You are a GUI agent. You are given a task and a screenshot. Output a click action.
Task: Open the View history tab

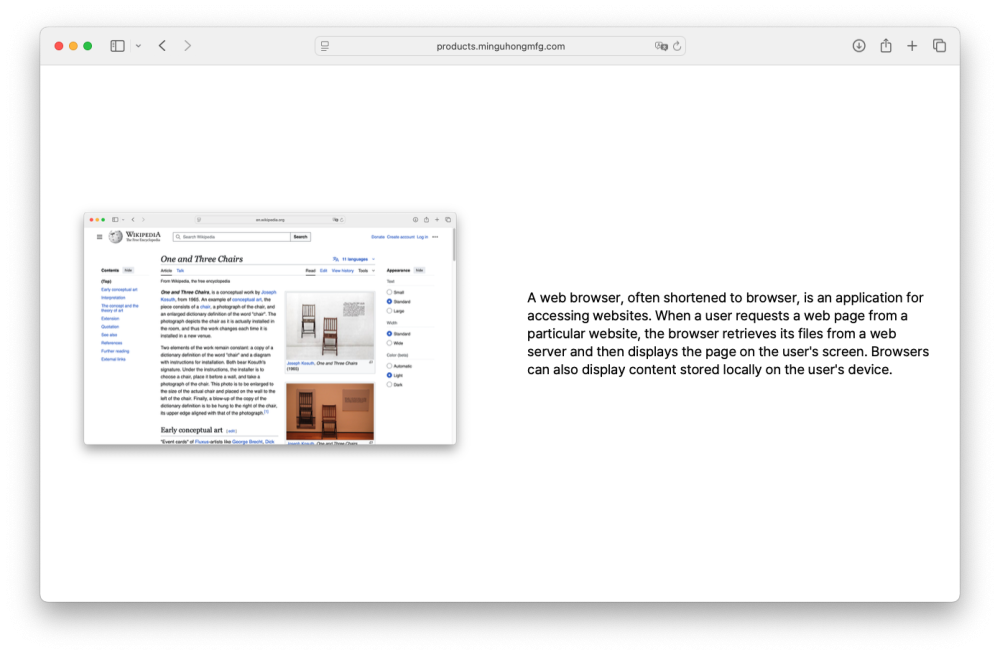click(342, 270)
